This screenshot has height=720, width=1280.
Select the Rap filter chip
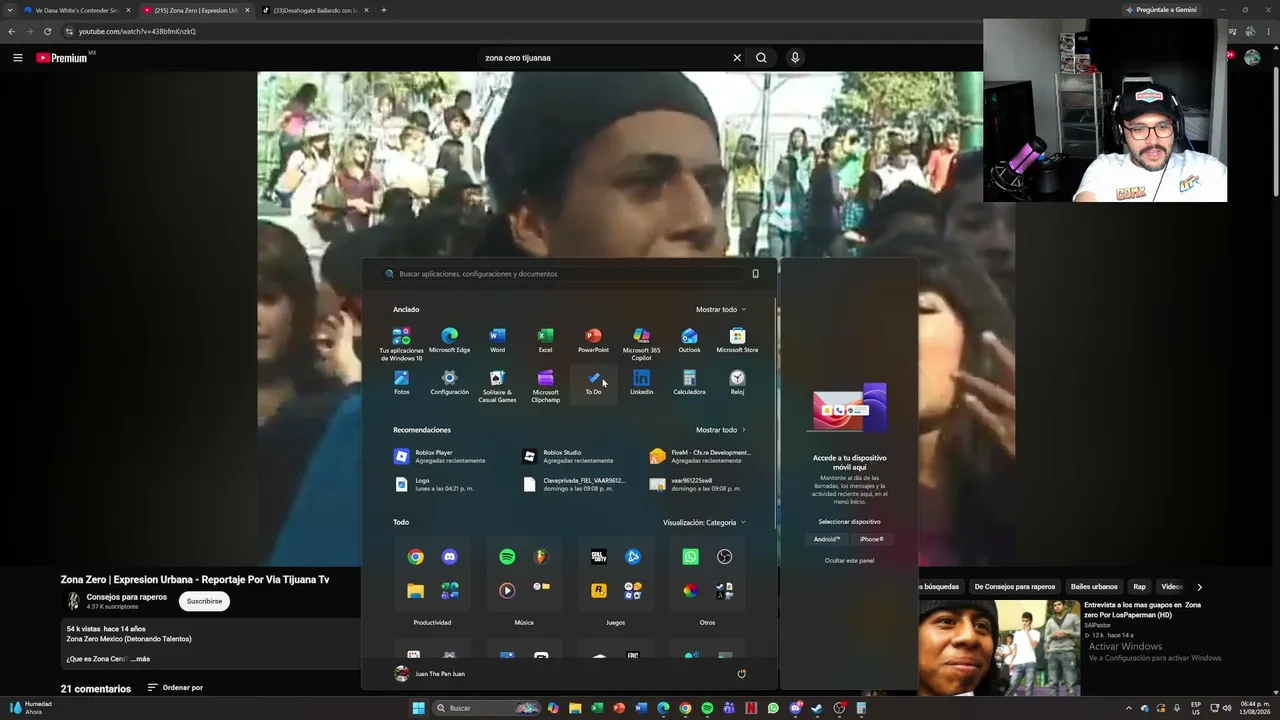pos(1139,587)
